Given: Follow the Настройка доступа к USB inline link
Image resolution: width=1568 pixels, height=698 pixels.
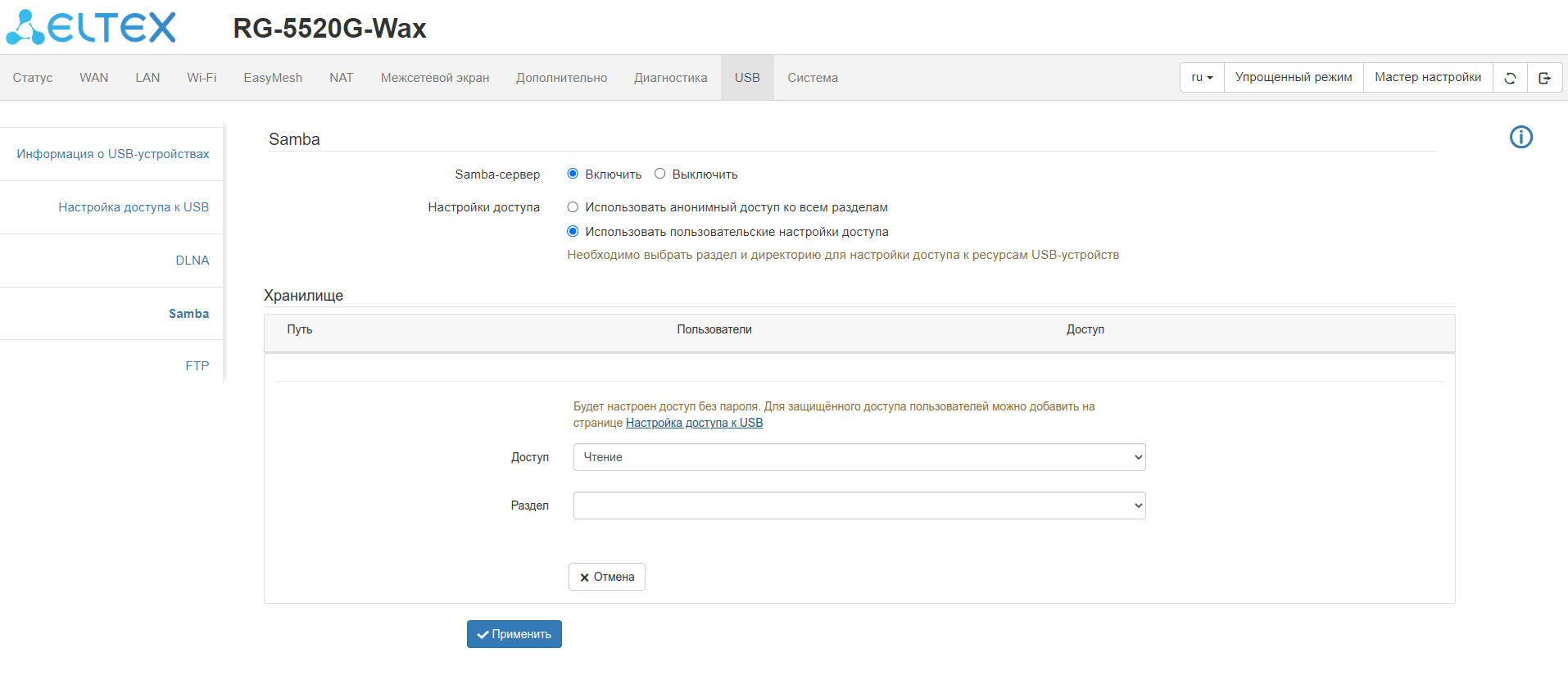Looking at the screenshot, I should click(x=694, y=423).
